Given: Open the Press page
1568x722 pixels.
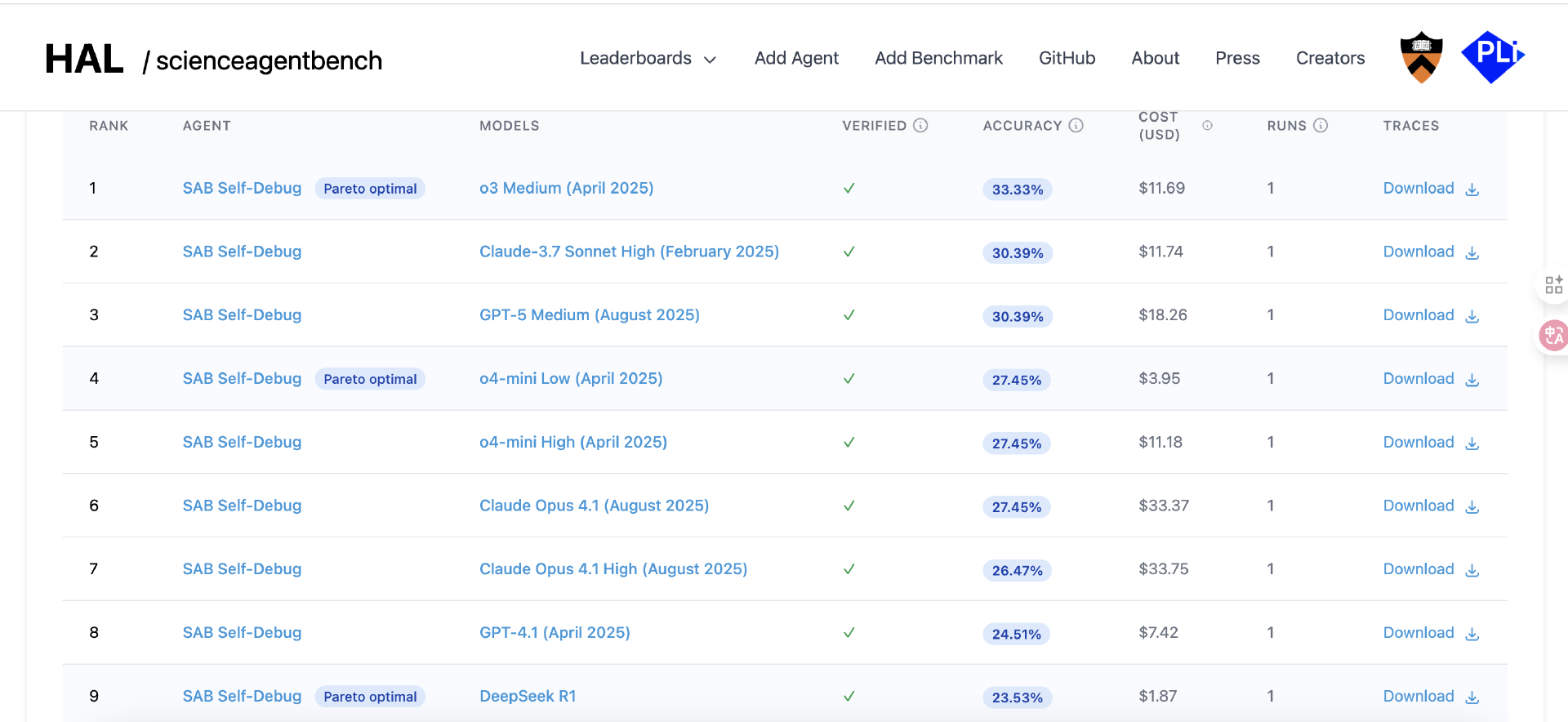Looking at the screenshot, I should click(x=1237, y=58).
